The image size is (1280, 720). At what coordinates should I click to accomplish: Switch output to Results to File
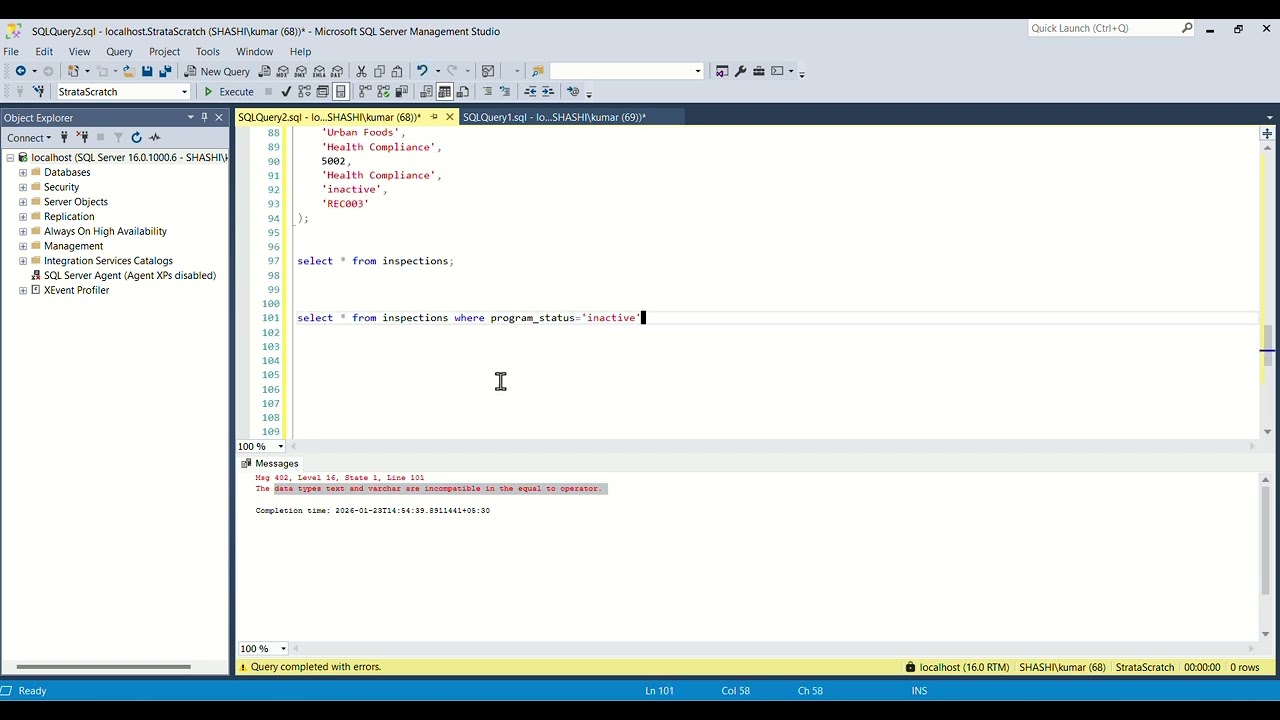pos(462,91)
